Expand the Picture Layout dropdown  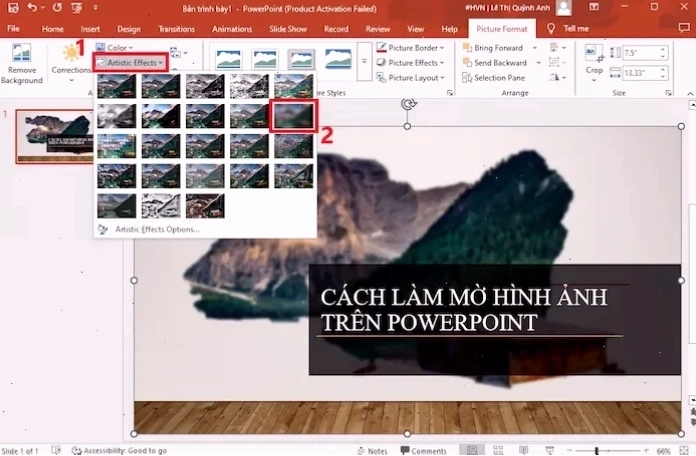(x=410, y=78)
